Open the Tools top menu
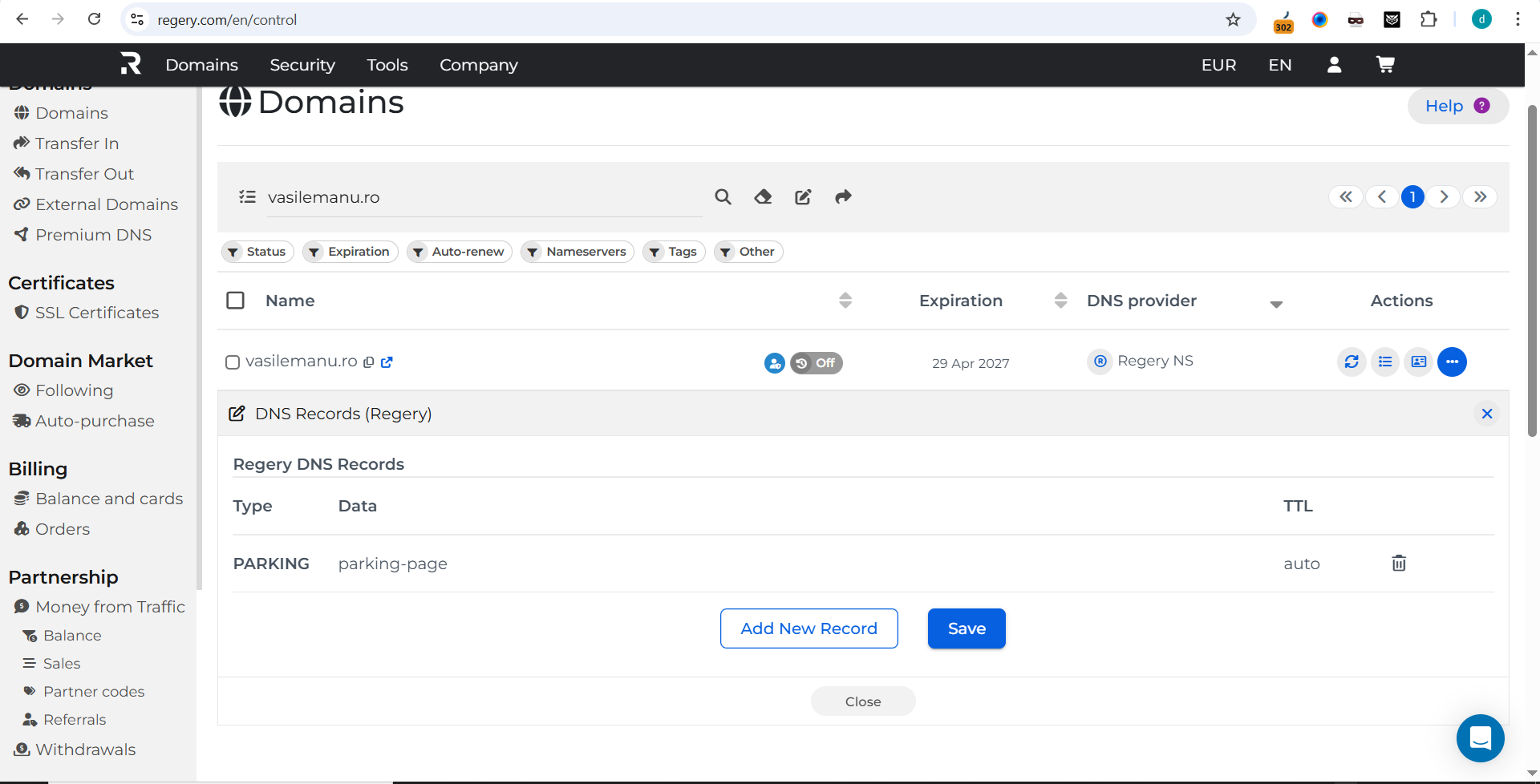This screenshot has width=1540, height=784. pos(387,65)
